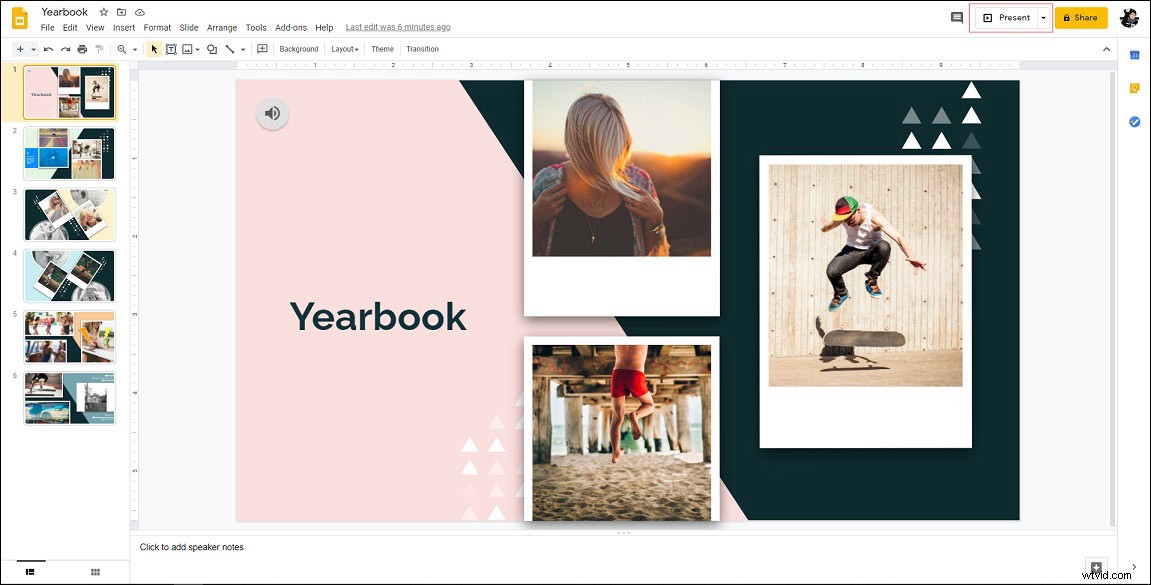Open the Present dropdown arrow
Image resolution: width=1151 pixels, height=585 pixels.
tap(1043, 17)
